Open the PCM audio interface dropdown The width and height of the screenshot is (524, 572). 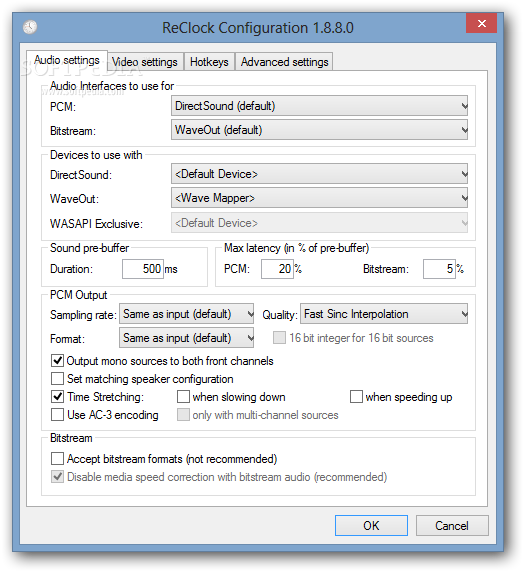click(x=319, y=106)
